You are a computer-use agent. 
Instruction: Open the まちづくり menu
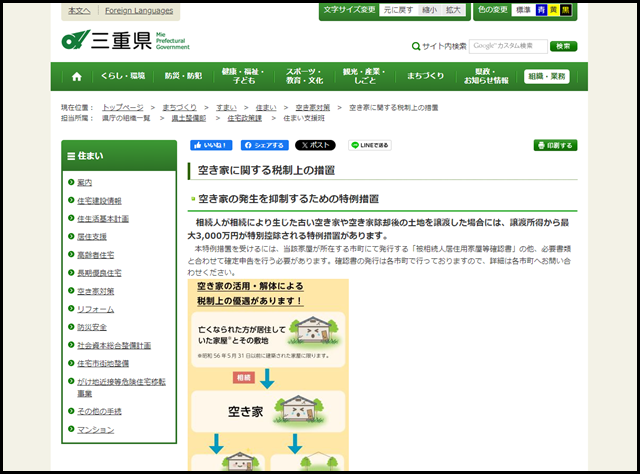click(425, 76)
